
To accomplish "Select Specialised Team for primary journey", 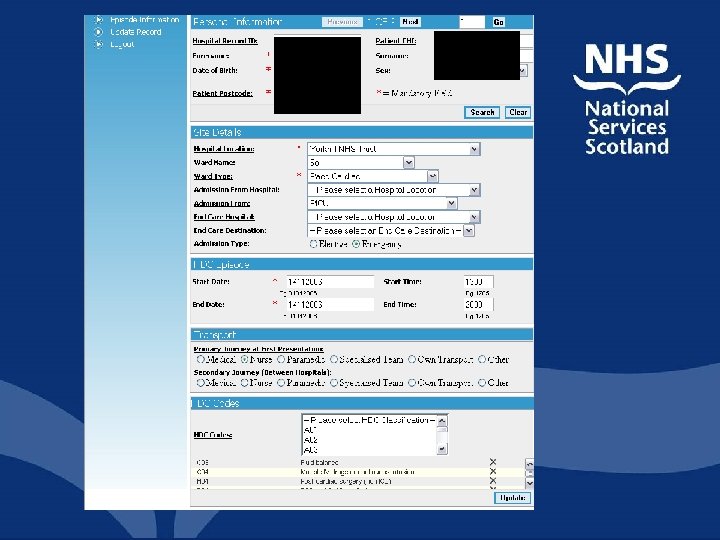I will pos(334,360).
